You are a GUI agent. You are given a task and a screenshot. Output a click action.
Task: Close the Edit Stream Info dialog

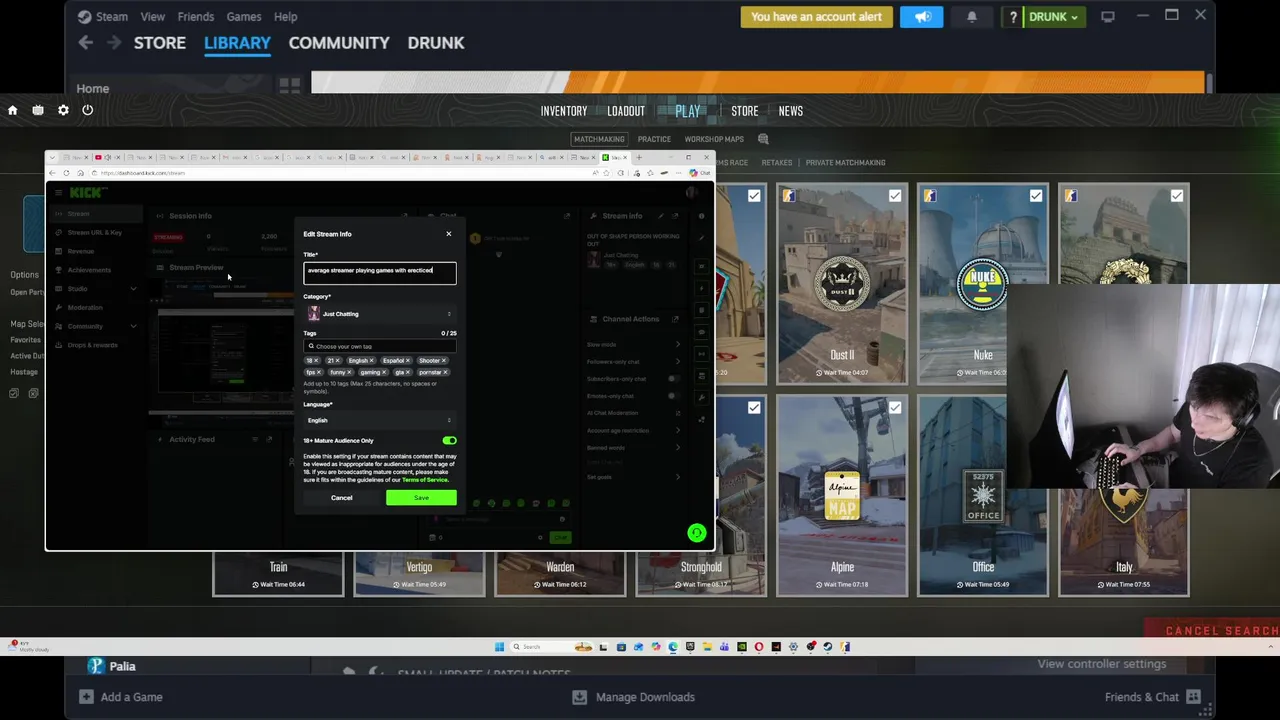point(448,234)
